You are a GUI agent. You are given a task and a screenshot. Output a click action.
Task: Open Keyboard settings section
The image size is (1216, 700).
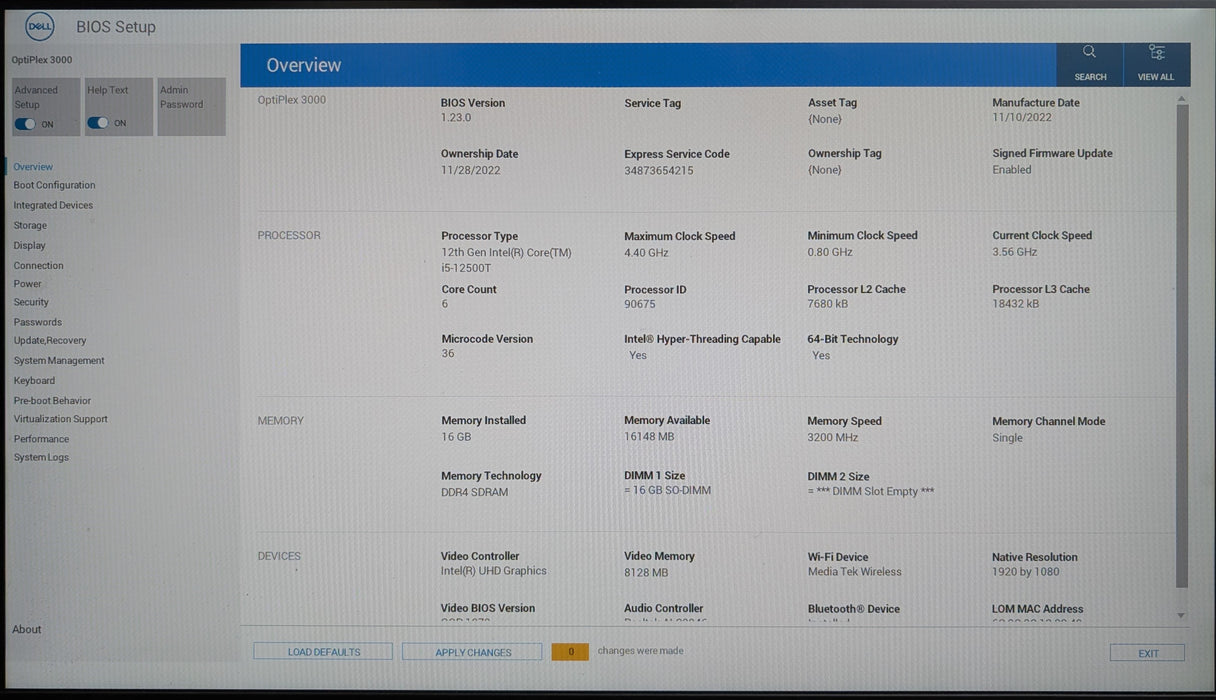34,381
